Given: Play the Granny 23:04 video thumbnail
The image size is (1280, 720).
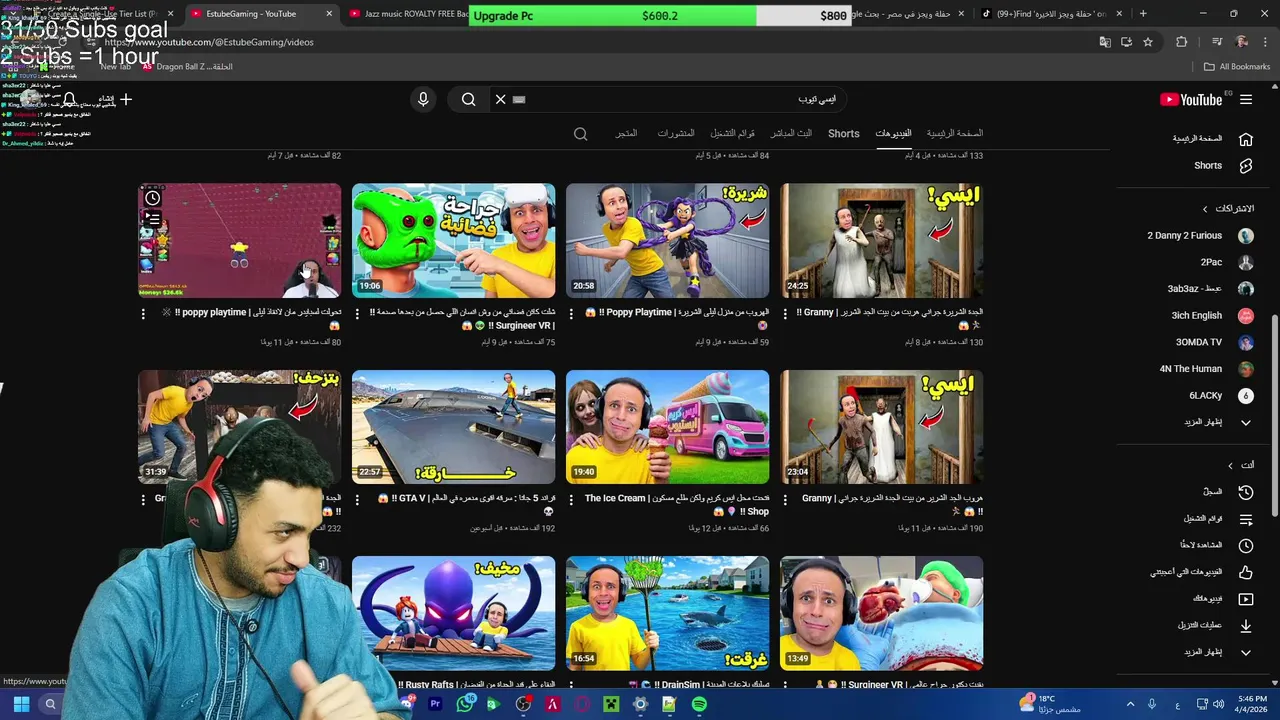Looking at the screenshot, I should (881, 427).
